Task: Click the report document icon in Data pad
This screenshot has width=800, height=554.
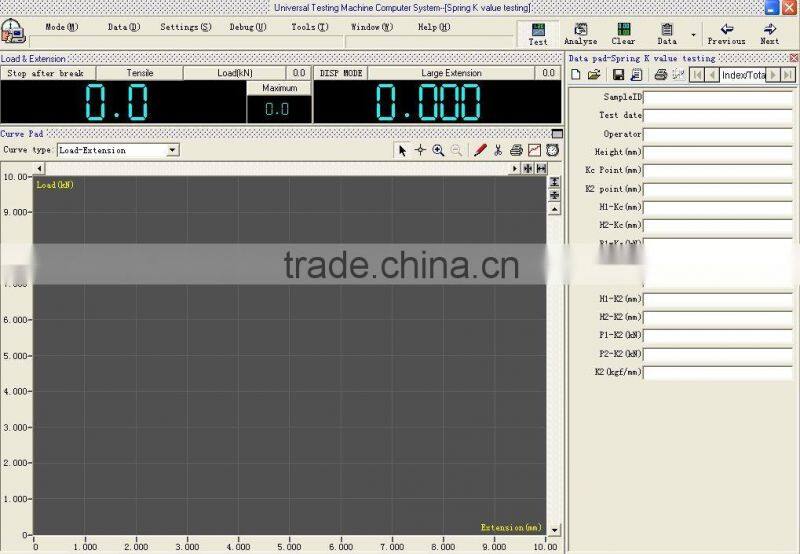Action: pyautogui.click(x=636, y=75)
